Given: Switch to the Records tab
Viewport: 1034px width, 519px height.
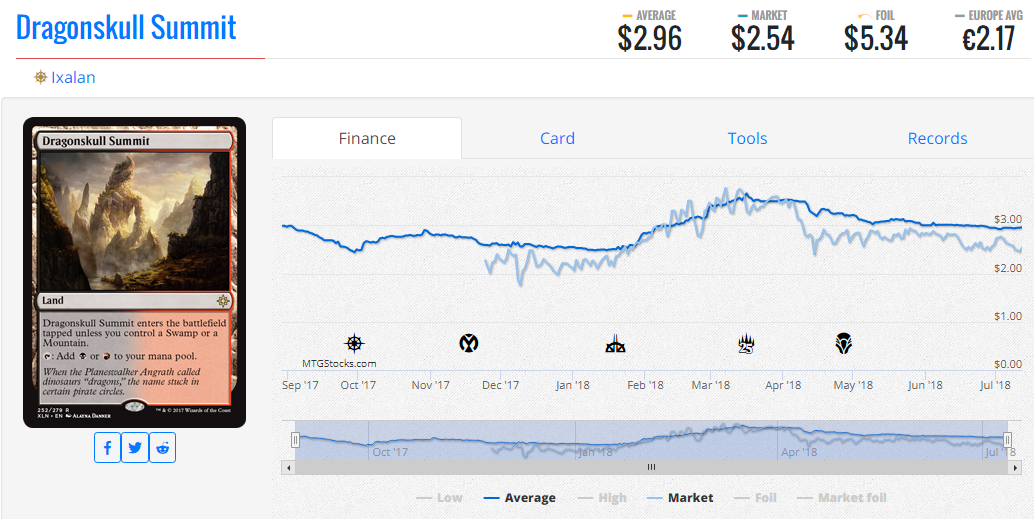Looking at the screenshot, I should (x=937, y=138).
